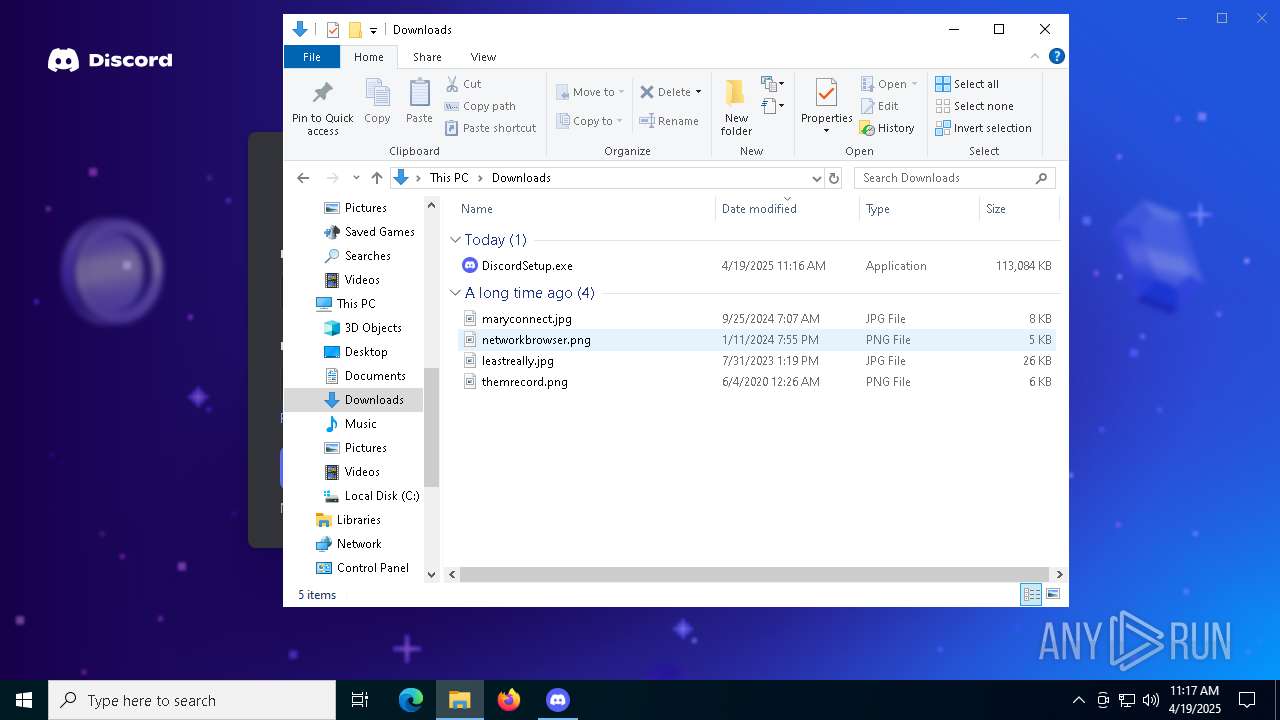This screenshot has height=720, width=1280.
Task: Open Discord from taskbar
Action: [x=558, y=700]
